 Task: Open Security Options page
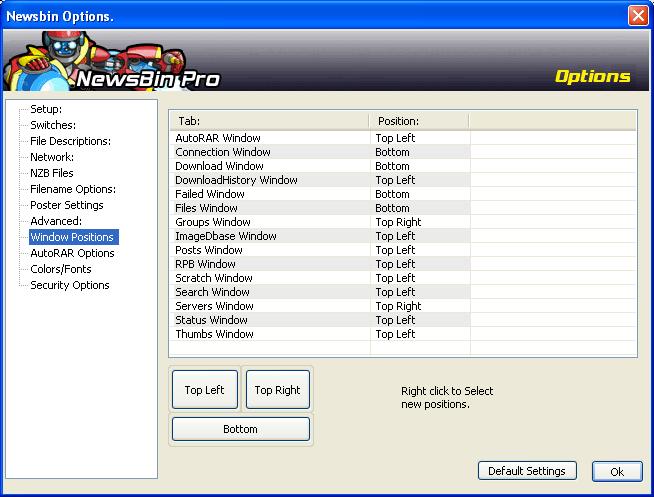pyautogui.click(x=70, y=285)
